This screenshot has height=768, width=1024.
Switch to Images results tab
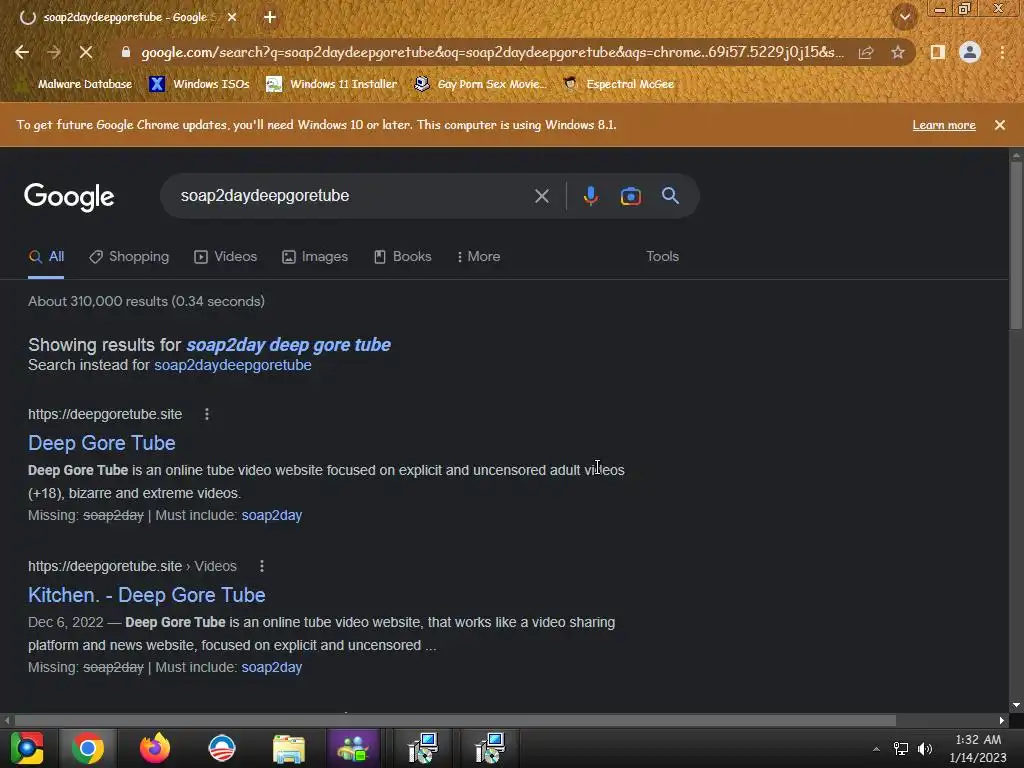click(315, 257)
